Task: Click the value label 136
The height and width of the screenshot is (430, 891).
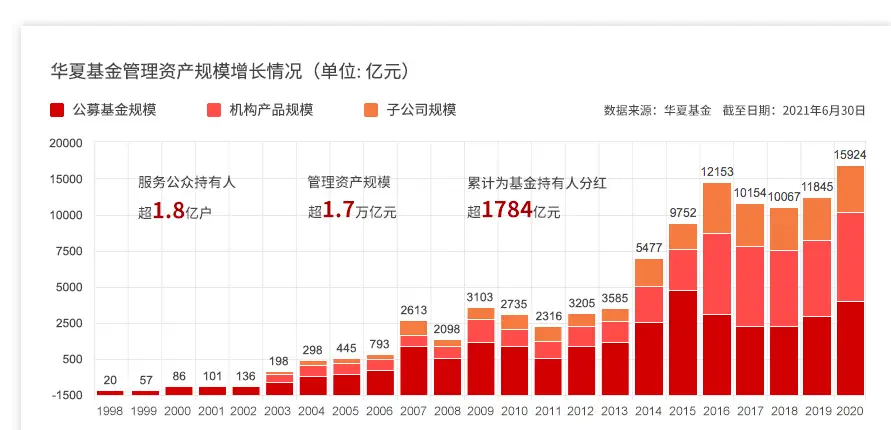Action: tap(245, 375)
